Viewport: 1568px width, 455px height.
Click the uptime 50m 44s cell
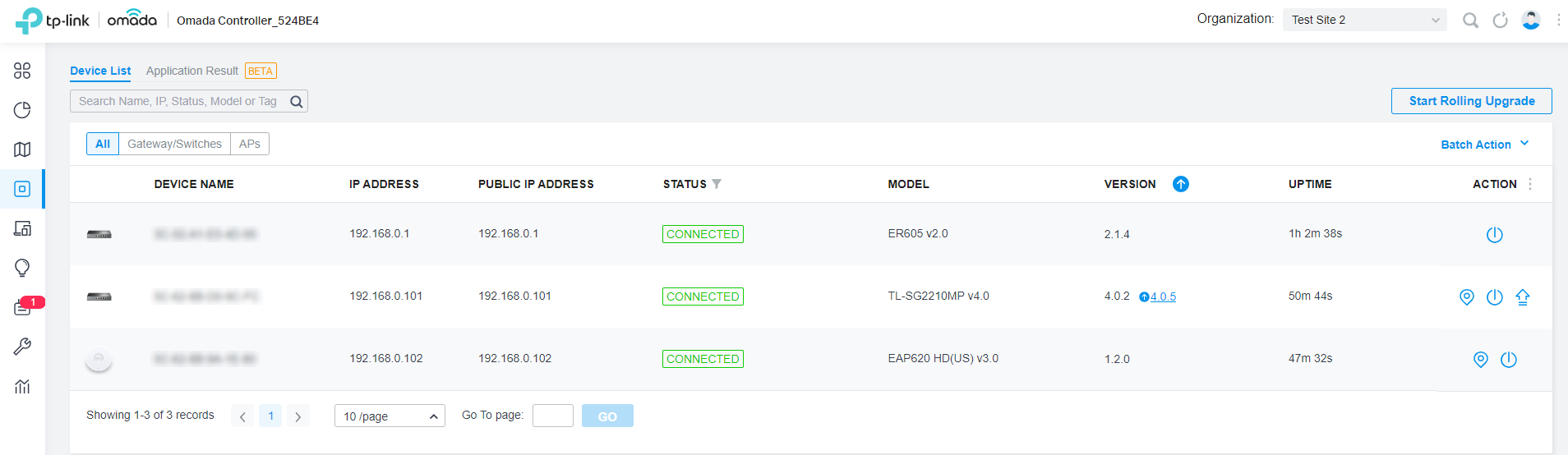click(x=1311, y=296)
